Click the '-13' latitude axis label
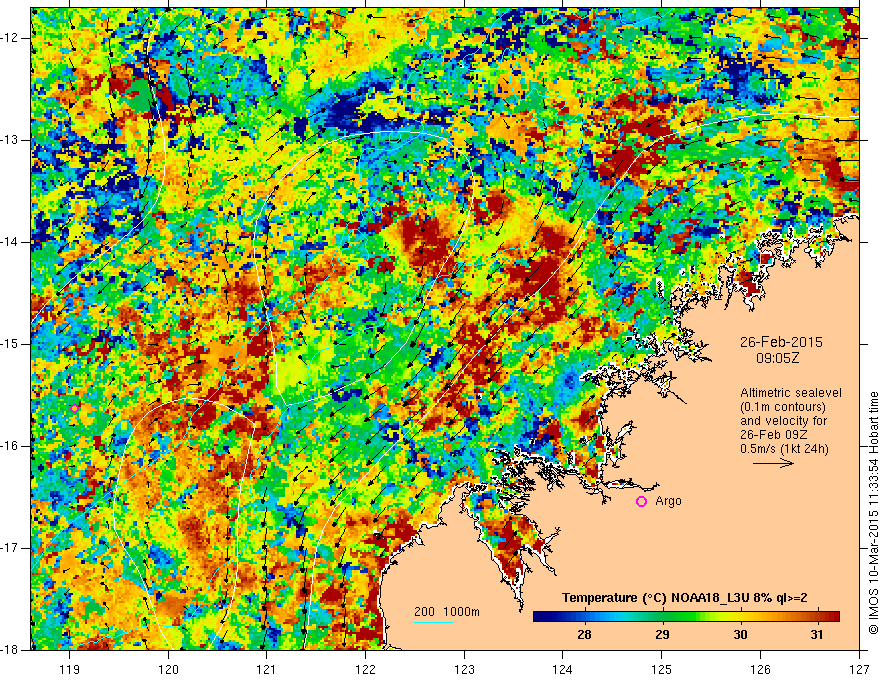The image size is (880, 680). (11, 140)
